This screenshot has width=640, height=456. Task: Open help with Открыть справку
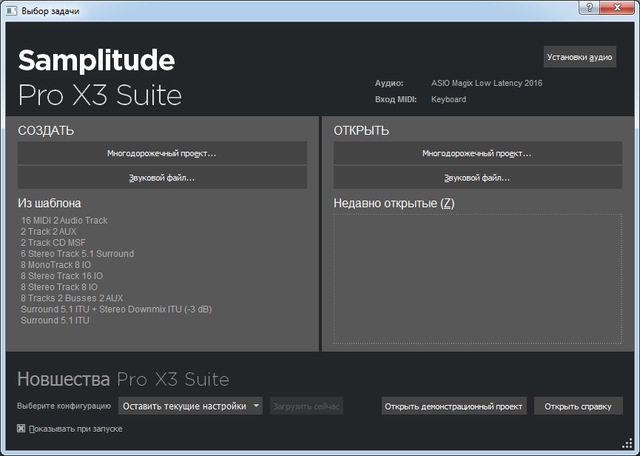pos(578,406)
